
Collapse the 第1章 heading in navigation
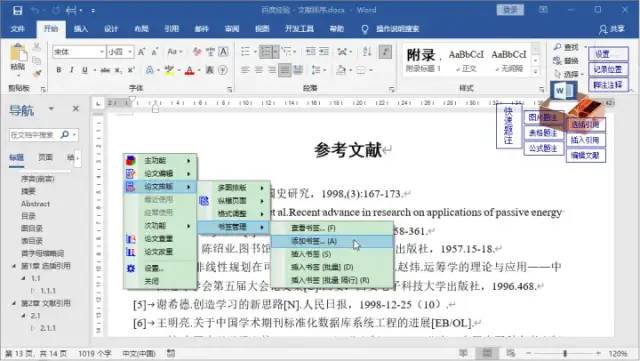click(x=14, y=266)
